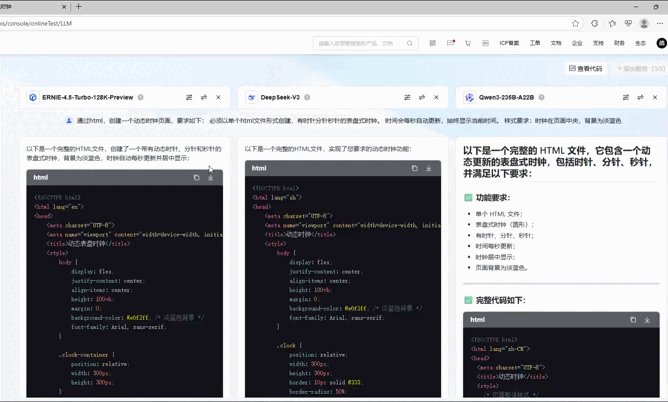Open messages icon with red dot
Screen dimensions: 668x402
450,43
